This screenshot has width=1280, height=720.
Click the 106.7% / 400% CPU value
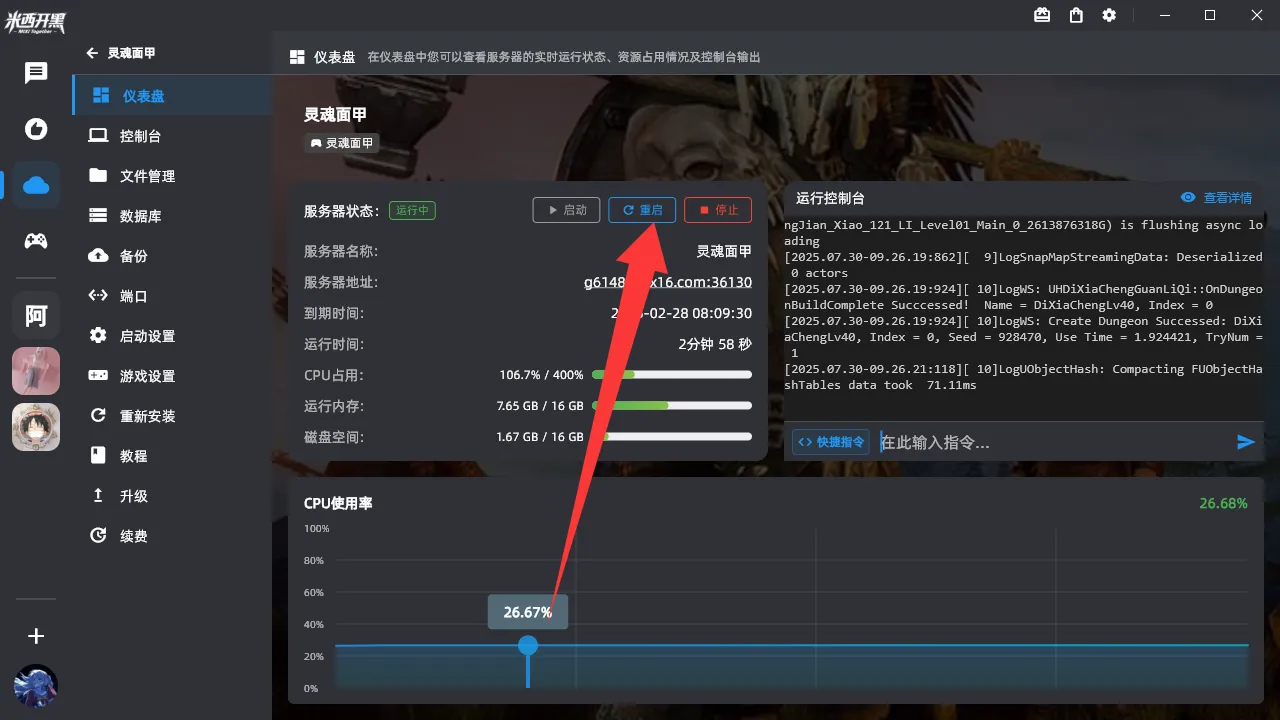pyautogui.click(x=542, y=375)
